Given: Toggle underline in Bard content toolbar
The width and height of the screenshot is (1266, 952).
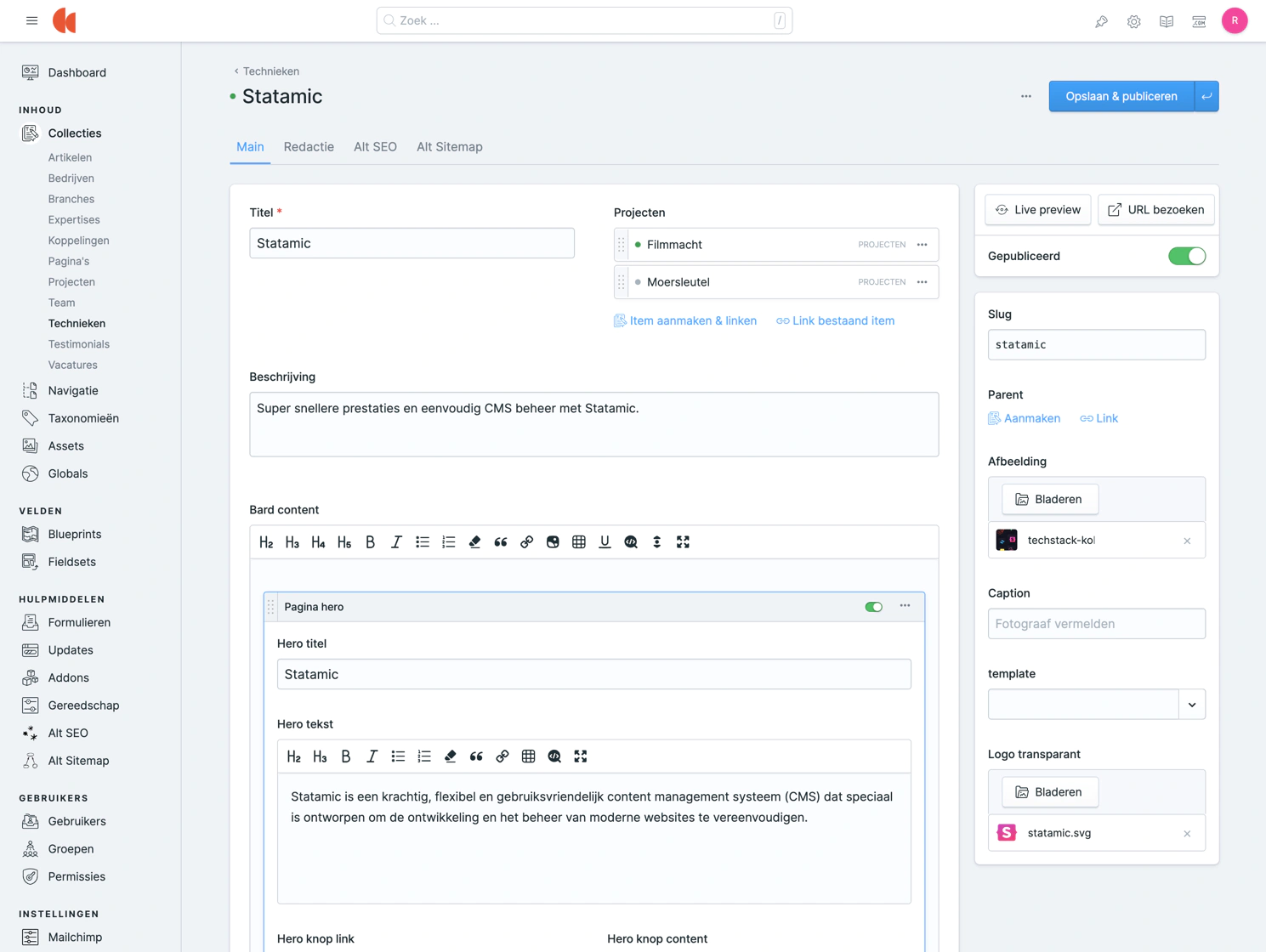Looking at the screenshot, I should point(605,542).
